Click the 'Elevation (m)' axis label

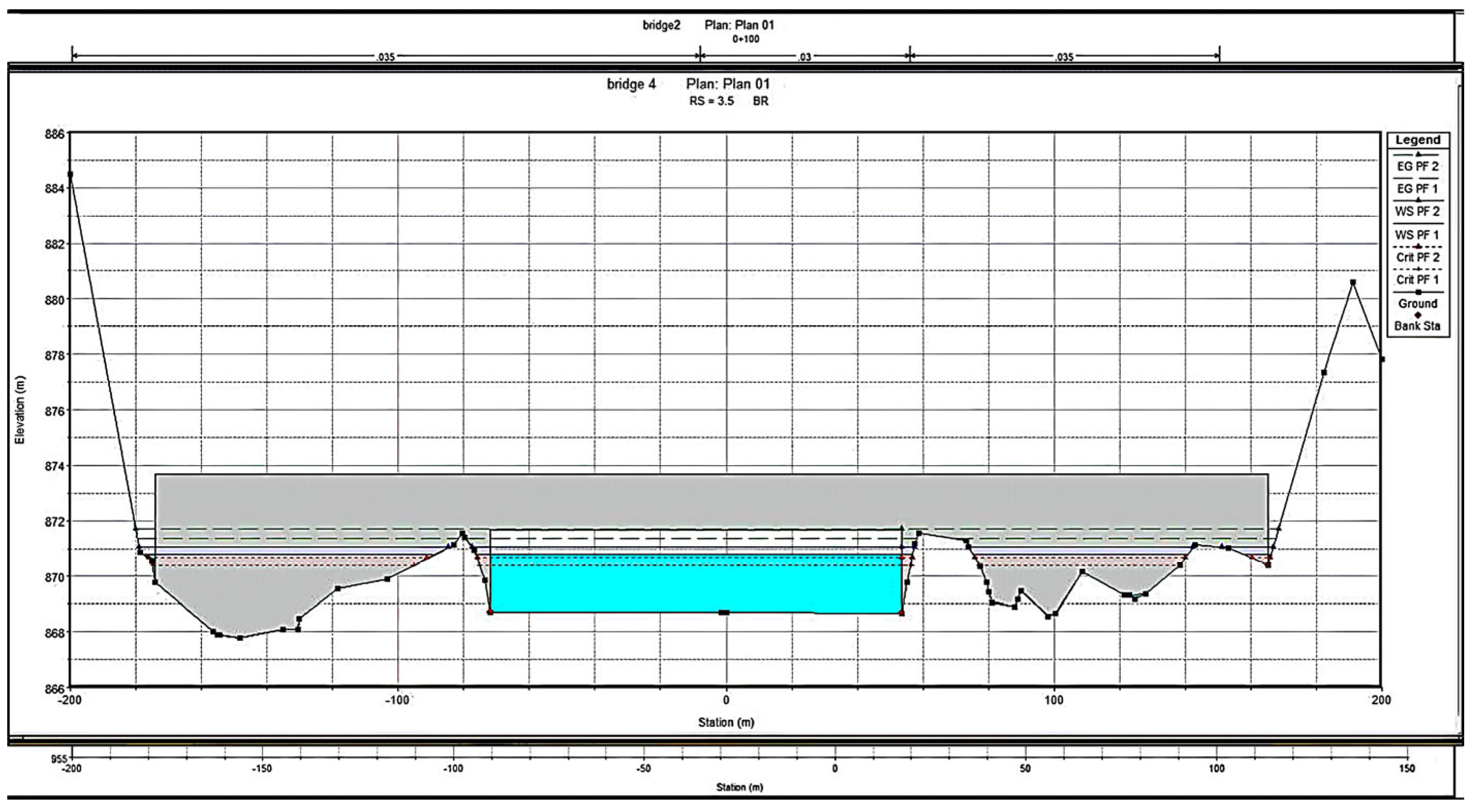20,409
